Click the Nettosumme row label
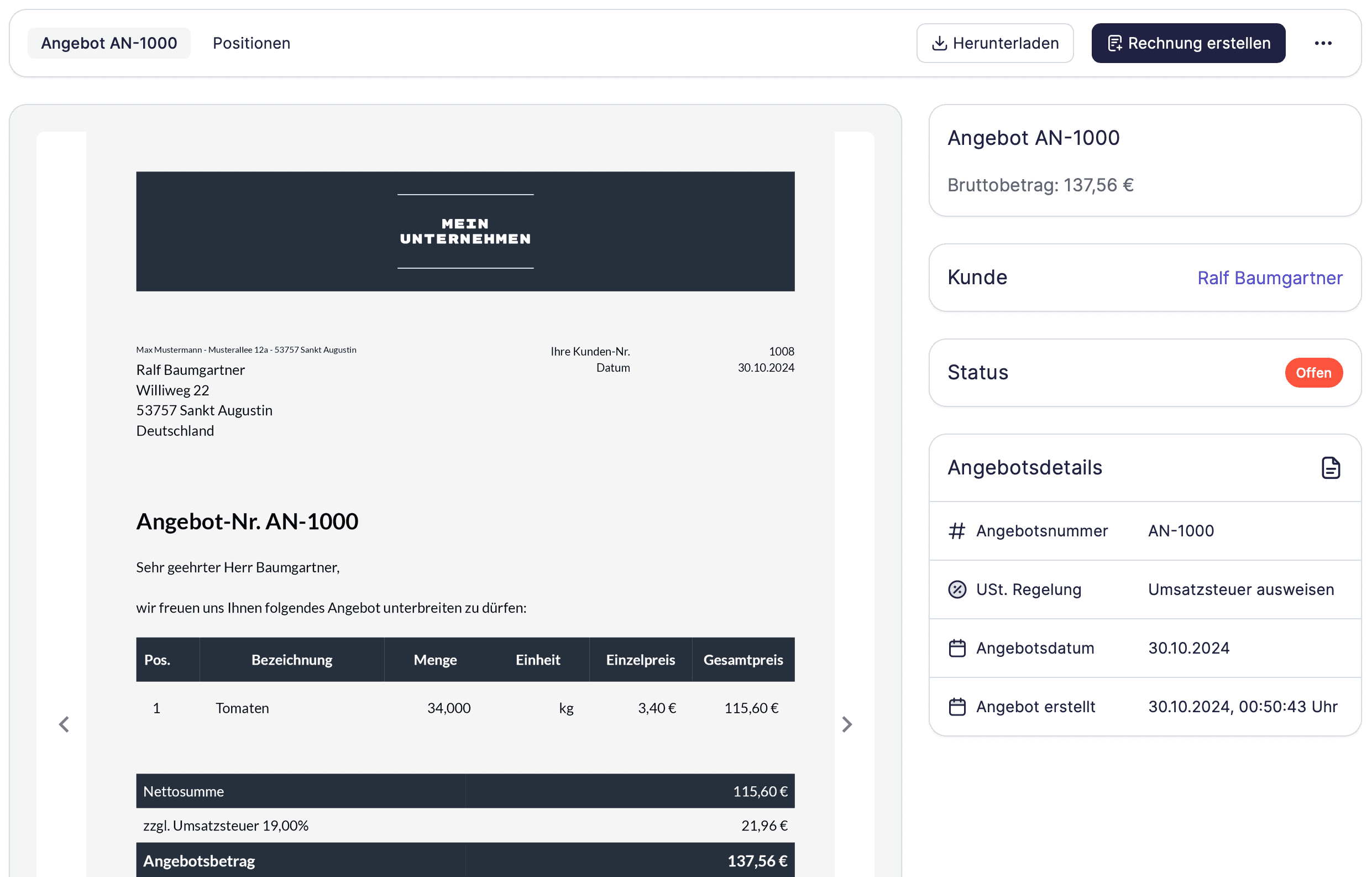Viewport: 1372px width, 877px height. tap(184, 791)
